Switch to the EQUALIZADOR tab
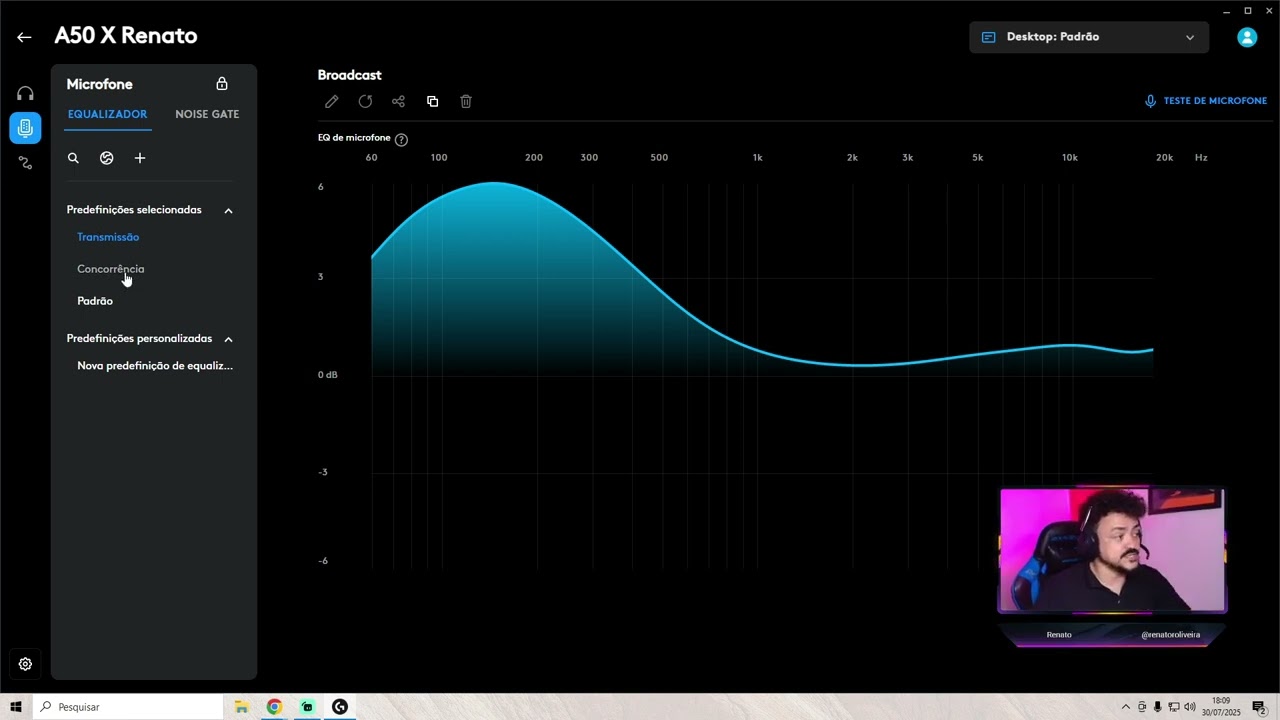Image resolution: width=1280 pixels, height=720 pixels. [107, 114]
